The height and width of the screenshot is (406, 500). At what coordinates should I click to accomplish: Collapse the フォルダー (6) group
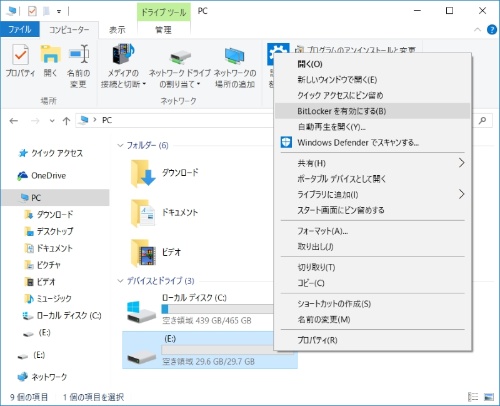point(120,145)
